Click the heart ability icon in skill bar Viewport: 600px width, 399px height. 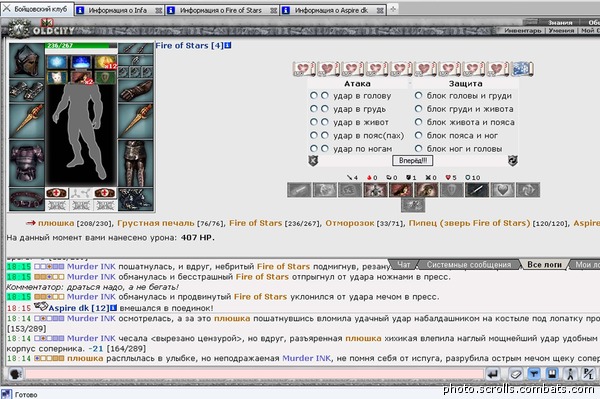coord(503,190)
